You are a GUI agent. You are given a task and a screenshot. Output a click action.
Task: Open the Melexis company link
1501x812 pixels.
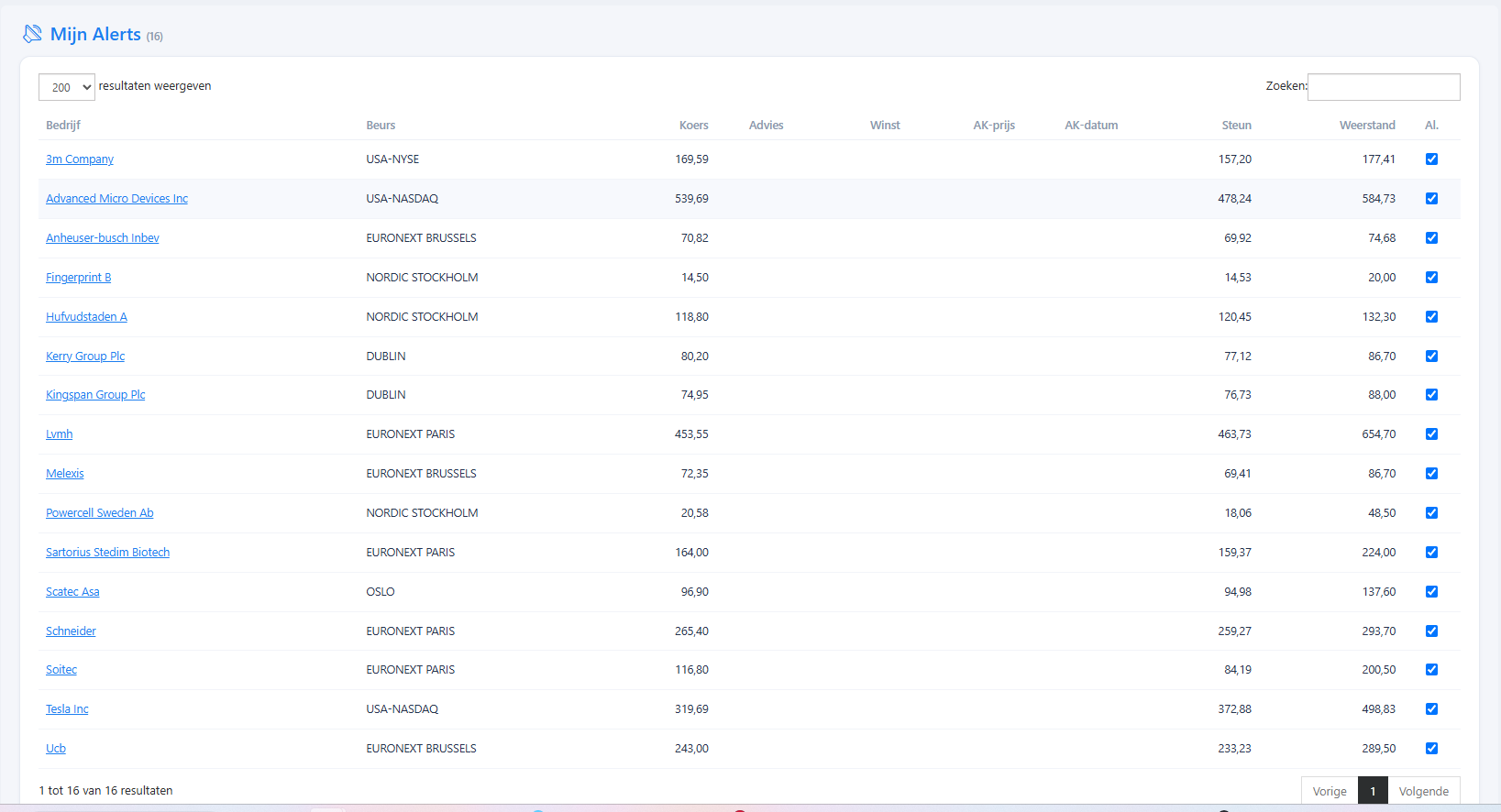pyautogui.click(x=64, y=474)
